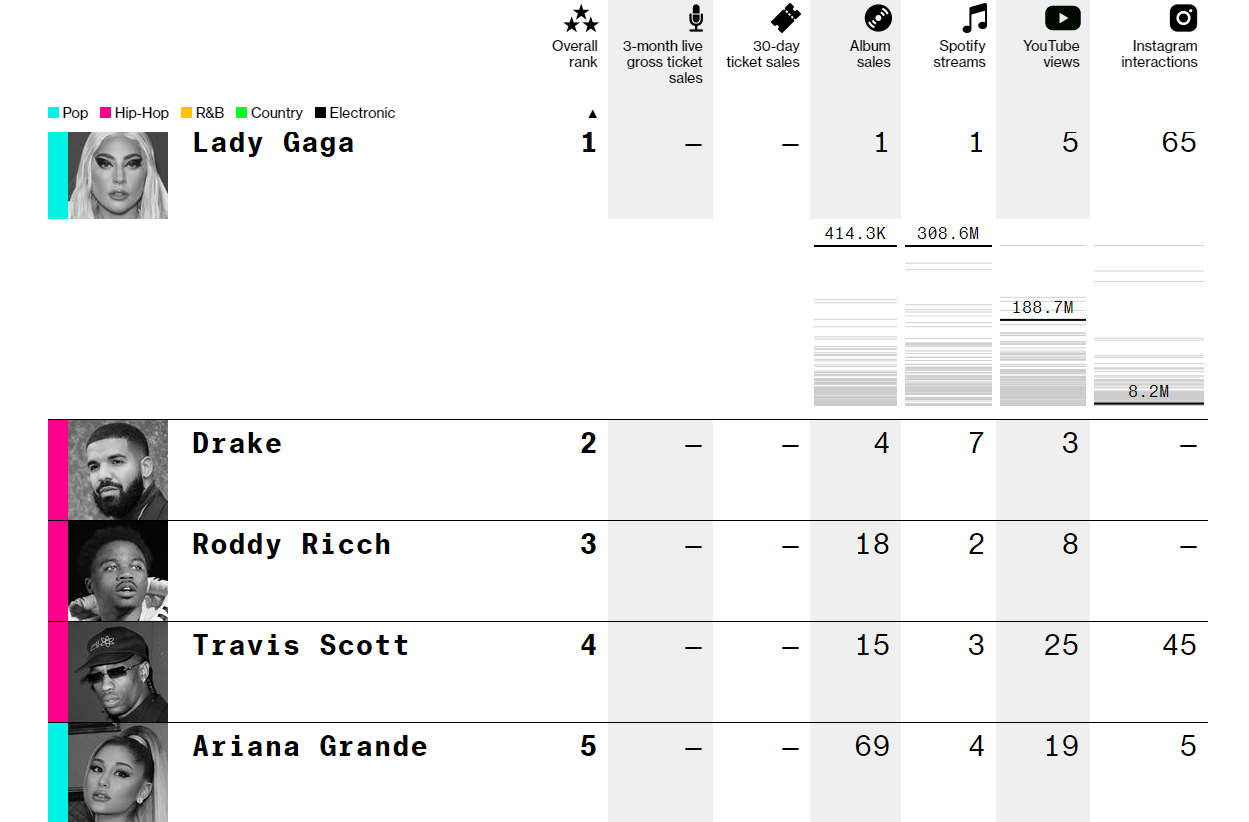
Task: Open Travis Scott artist name
Action: 301,645
